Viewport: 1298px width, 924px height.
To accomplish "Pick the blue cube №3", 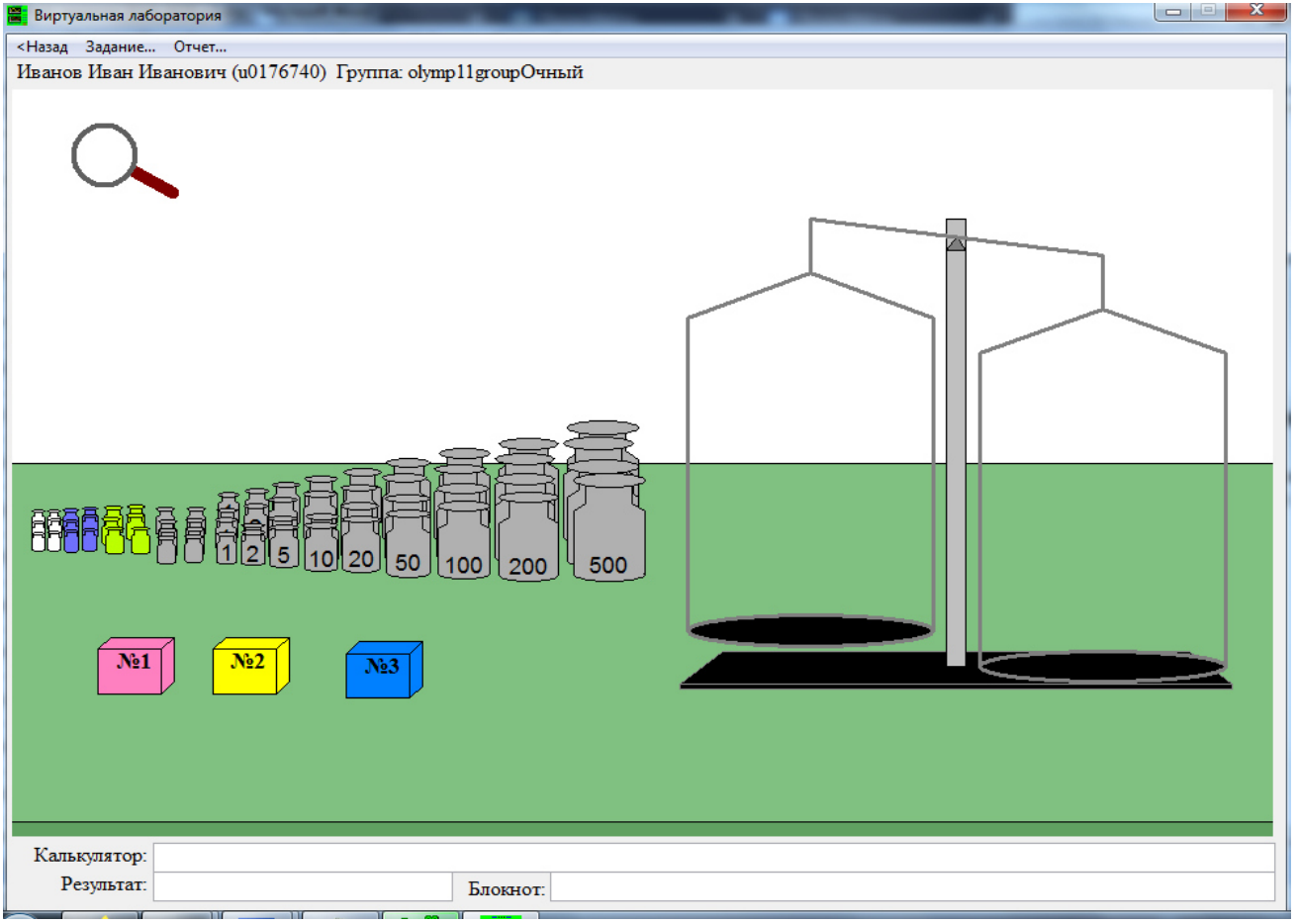I will tap(385, 670).
